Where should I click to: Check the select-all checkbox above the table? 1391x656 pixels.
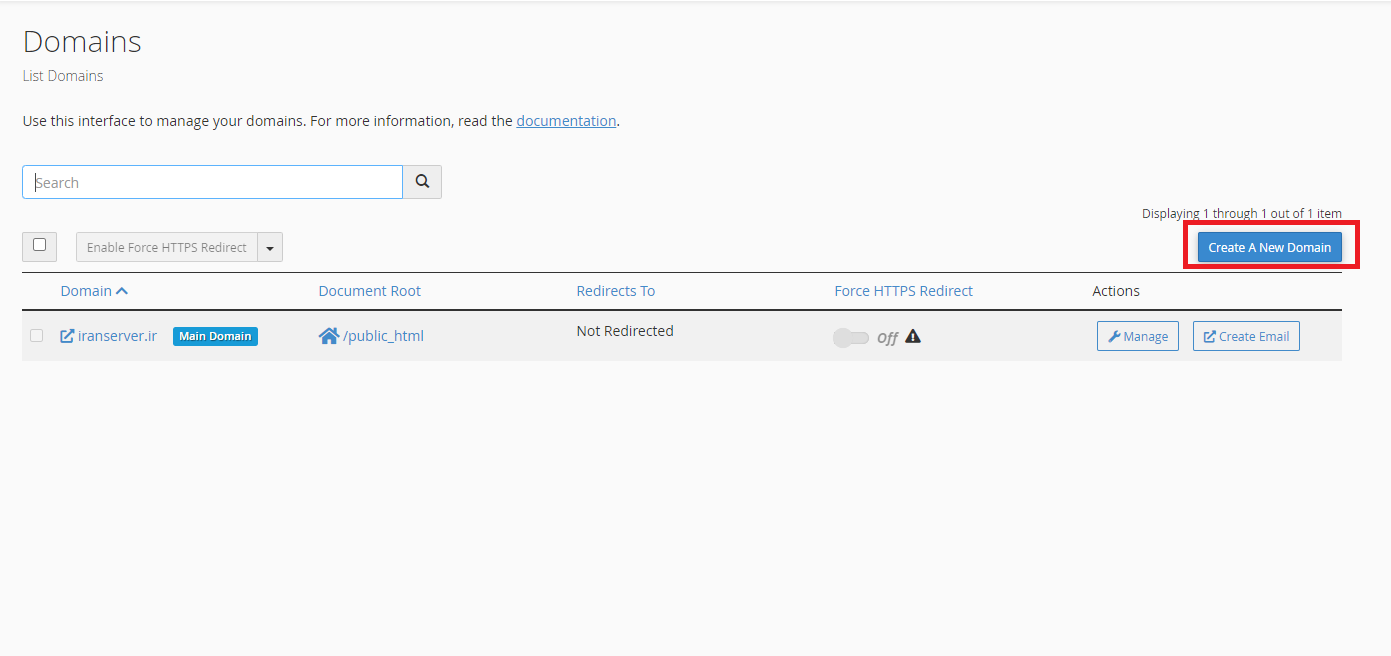click(39, 245)
